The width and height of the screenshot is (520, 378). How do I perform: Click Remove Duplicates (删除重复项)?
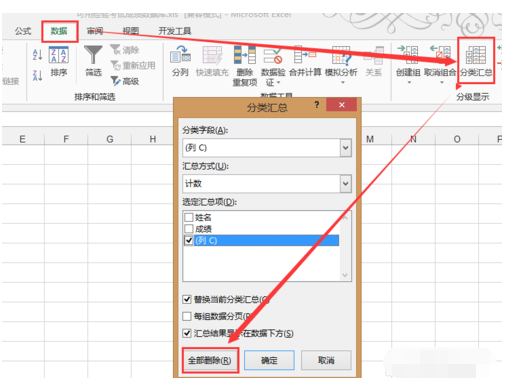[245, 66]
